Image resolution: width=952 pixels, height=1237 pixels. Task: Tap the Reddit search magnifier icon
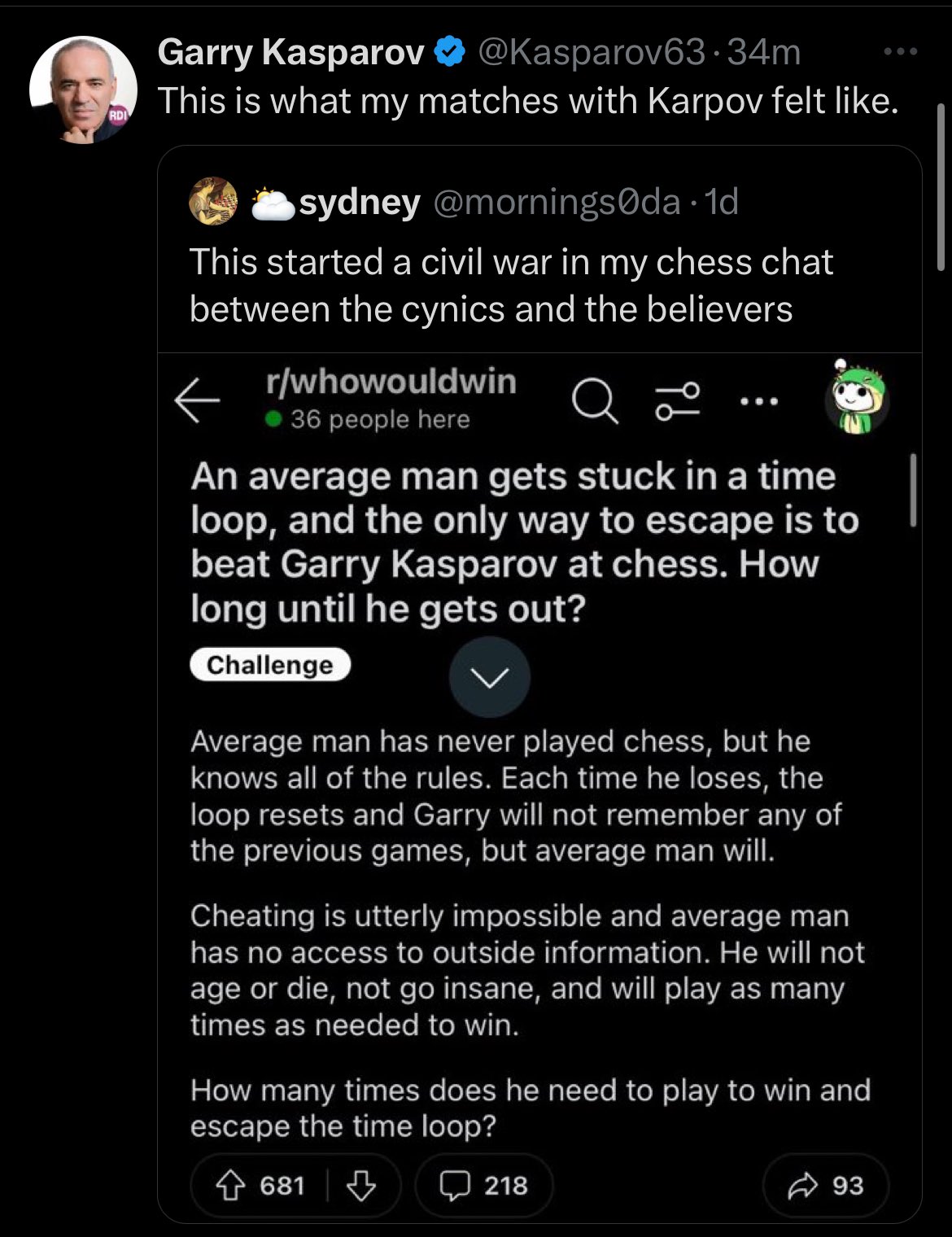tap(595, 401)
